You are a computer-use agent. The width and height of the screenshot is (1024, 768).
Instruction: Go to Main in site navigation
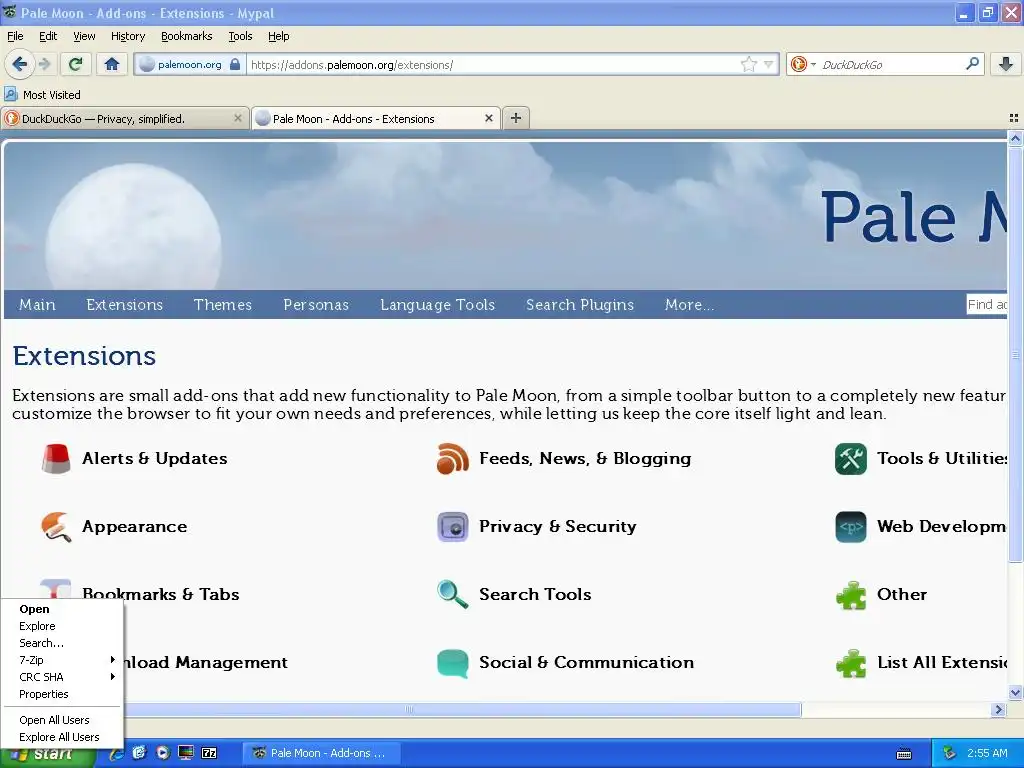(x=37, y=304)
